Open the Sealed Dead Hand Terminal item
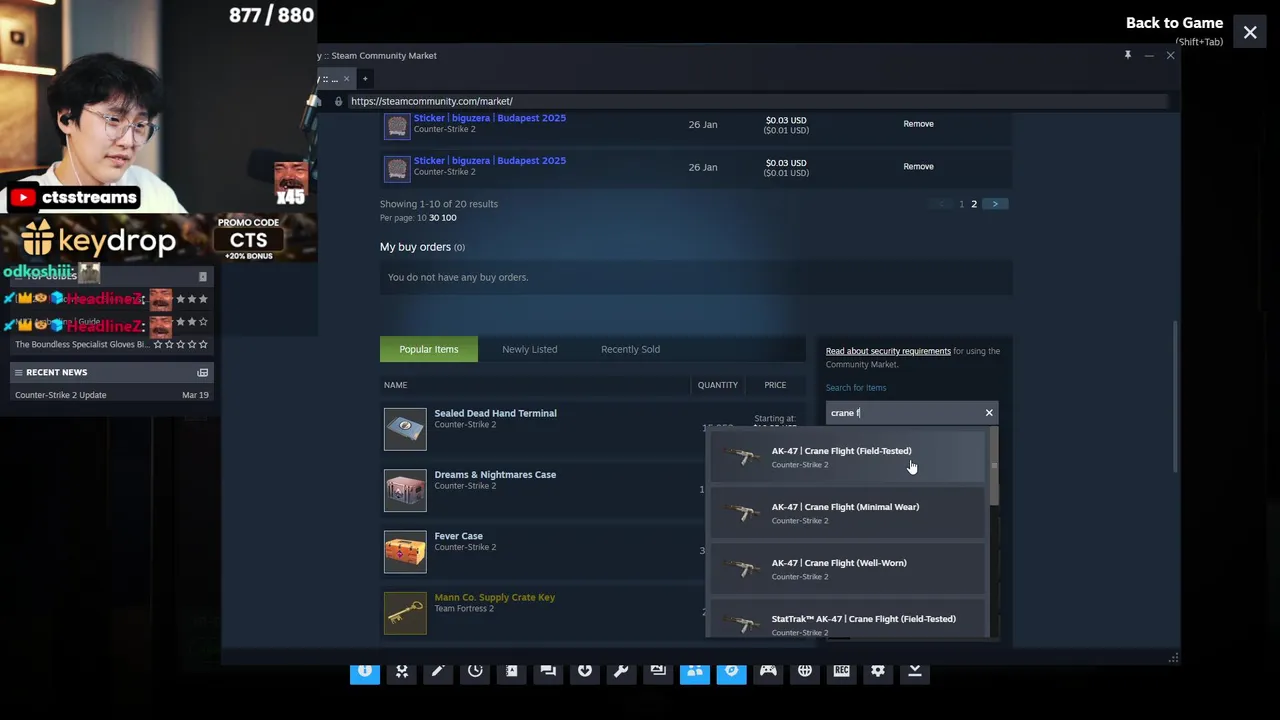 (495, 413)
